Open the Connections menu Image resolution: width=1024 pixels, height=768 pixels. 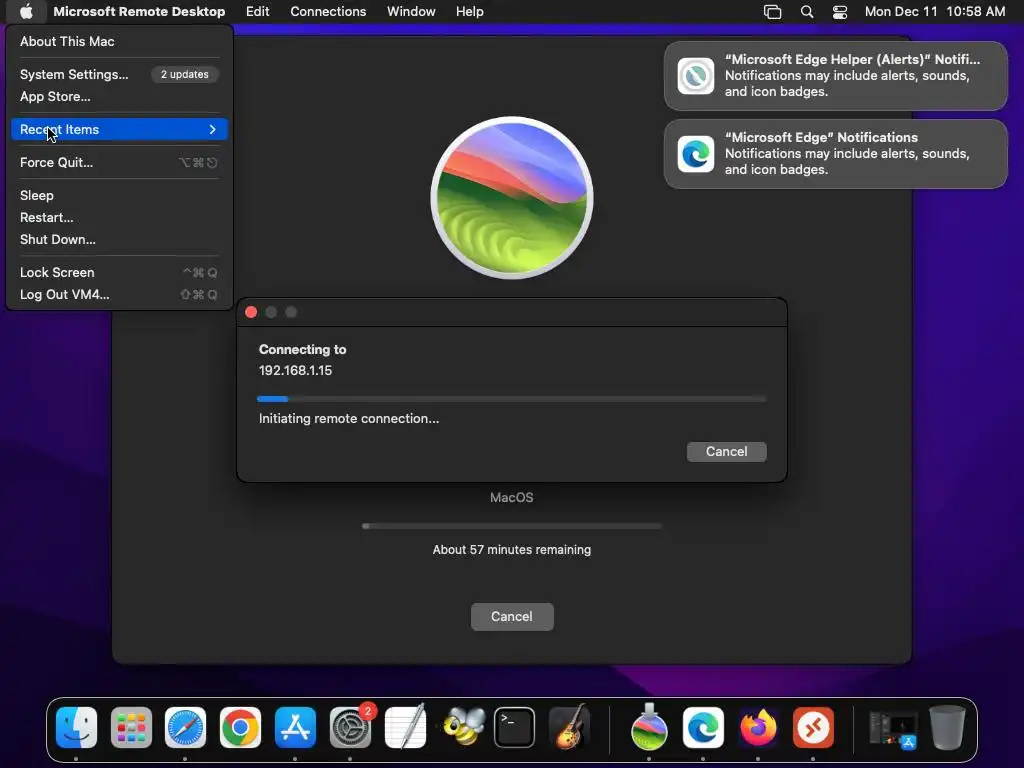pyautogui.click(x=328, y=11)
